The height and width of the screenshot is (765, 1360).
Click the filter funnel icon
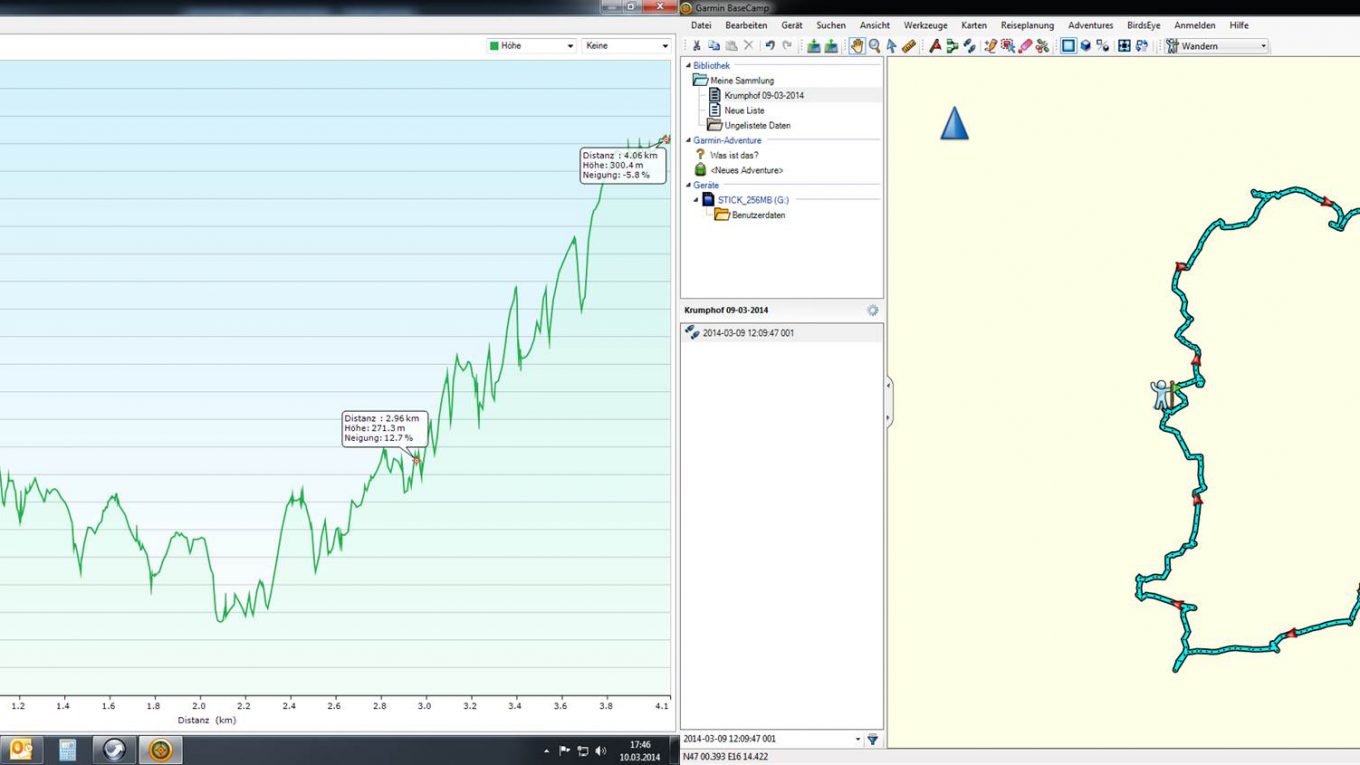pyautogui.click(x=872, y=739)
